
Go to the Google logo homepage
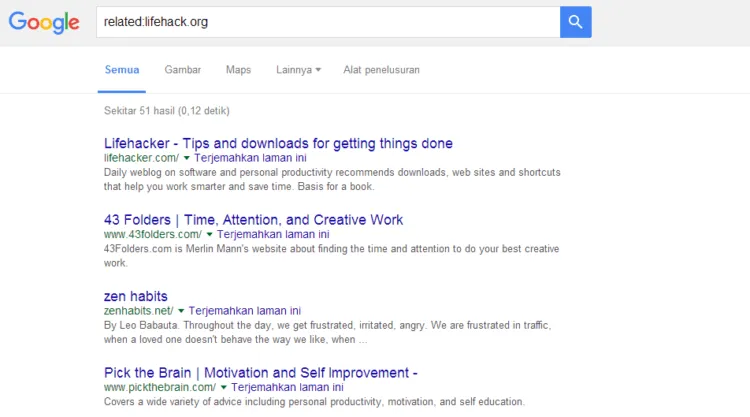(44, 22)
